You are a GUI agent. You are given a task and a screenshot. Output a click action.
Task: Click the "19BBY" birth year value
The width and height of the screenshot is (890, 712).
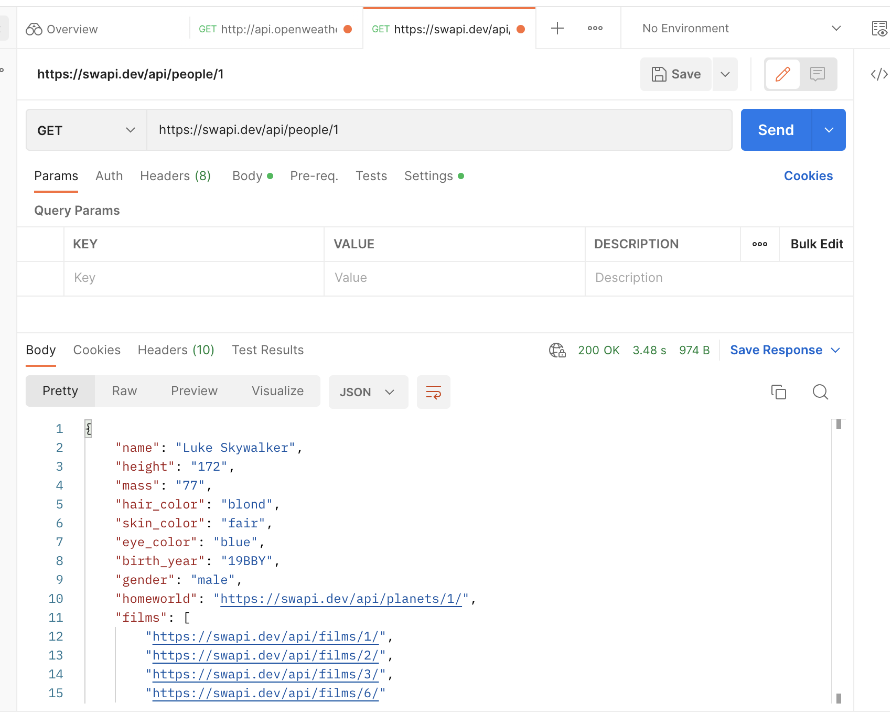click(x=246, y=561)
